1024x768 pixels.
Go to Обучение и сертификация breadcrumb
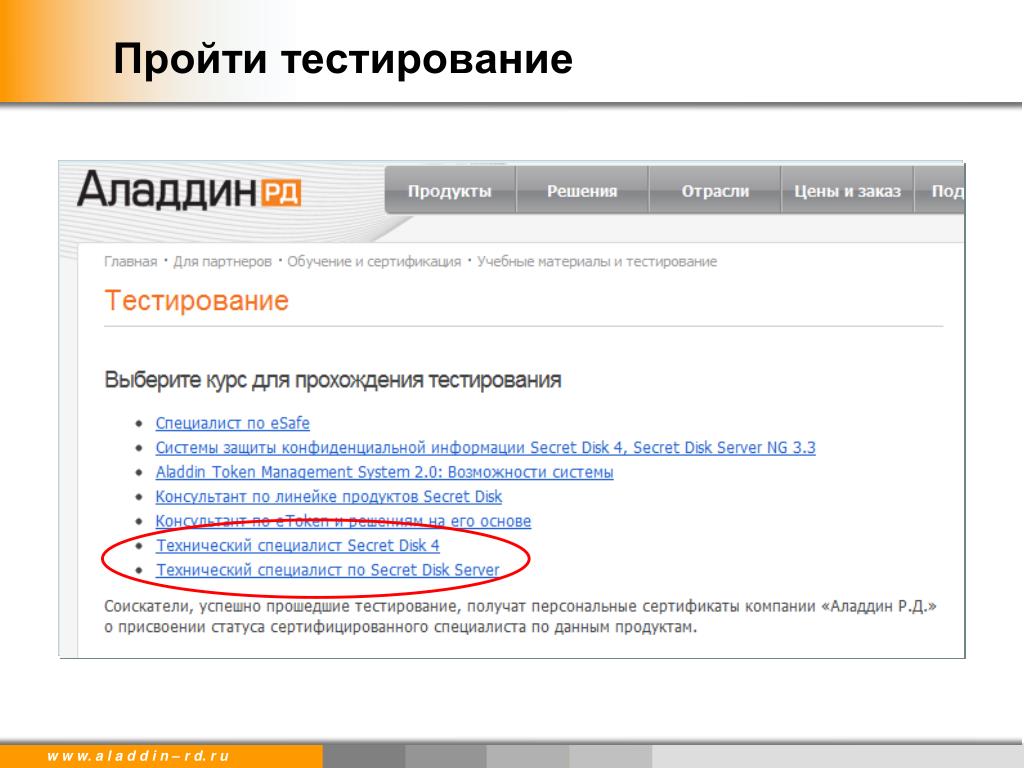click(374, 261)
